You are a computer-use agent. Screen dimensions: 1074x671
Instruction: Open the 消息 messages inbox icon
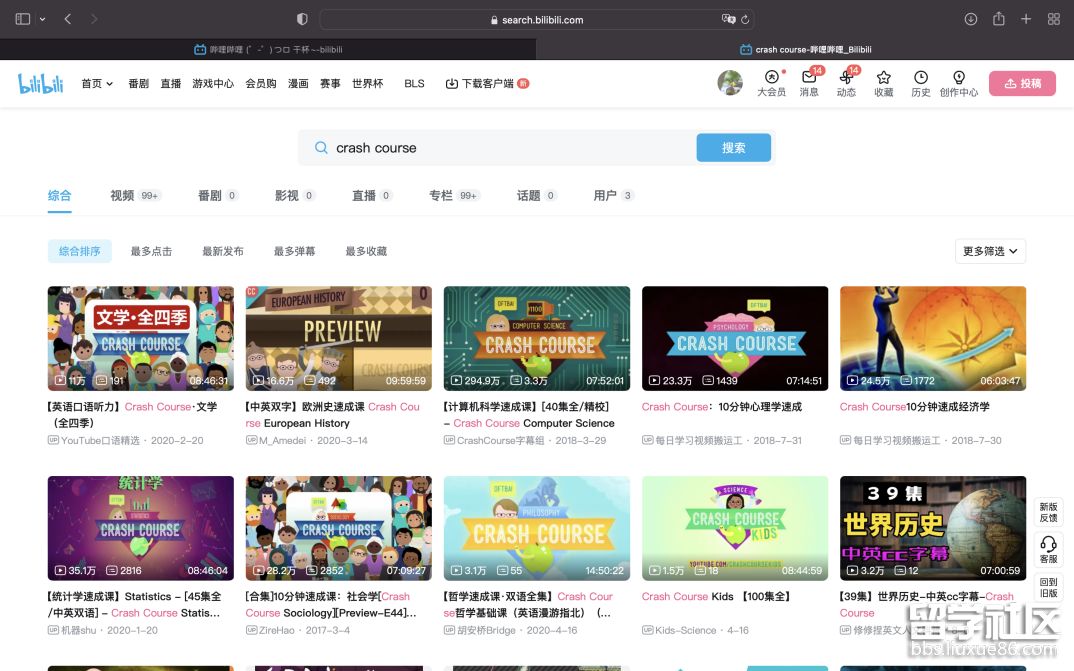tap(809, 78)
